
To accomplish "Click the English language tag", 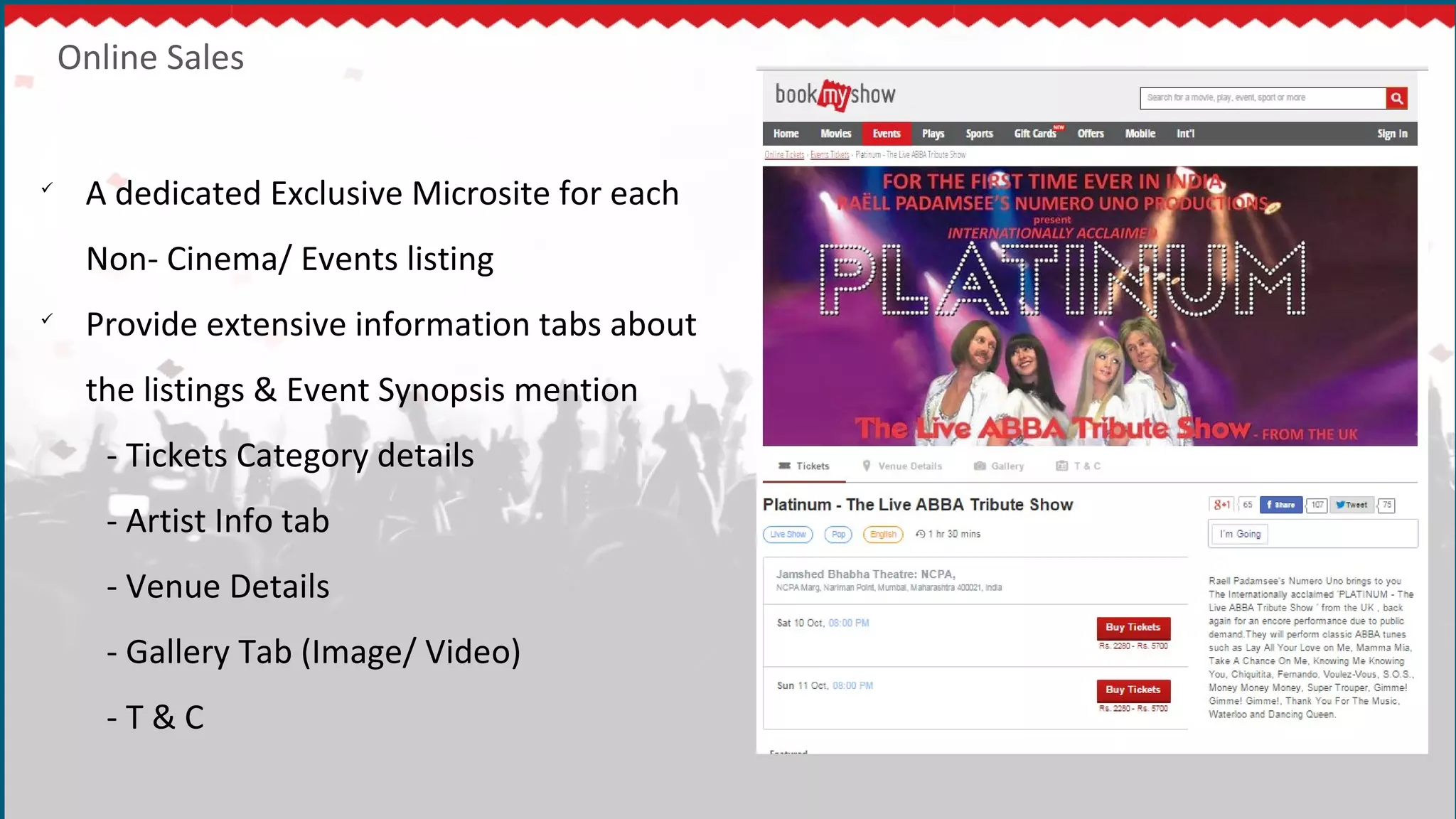I will [x=883, y=535].
